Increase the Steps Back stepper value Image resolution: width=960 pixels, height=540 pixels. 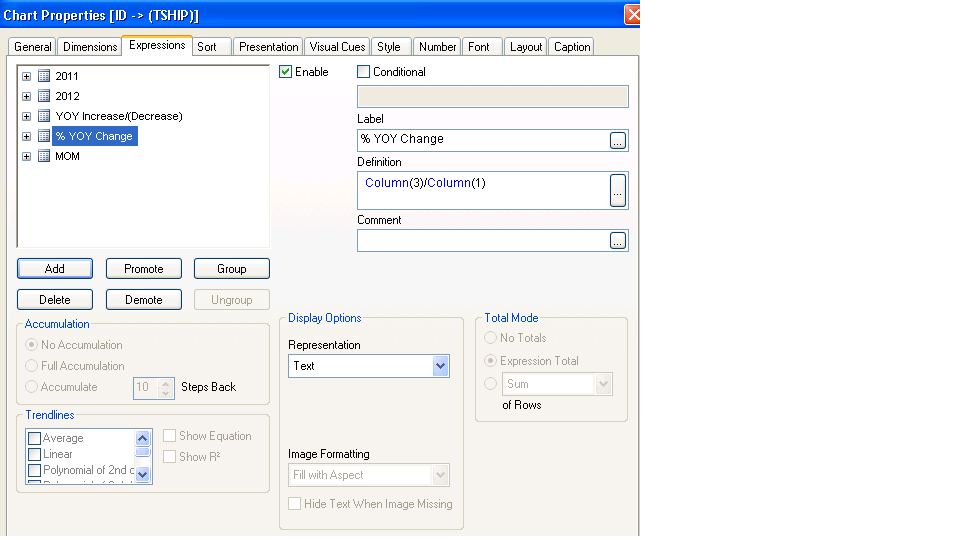tap(165, 383)
